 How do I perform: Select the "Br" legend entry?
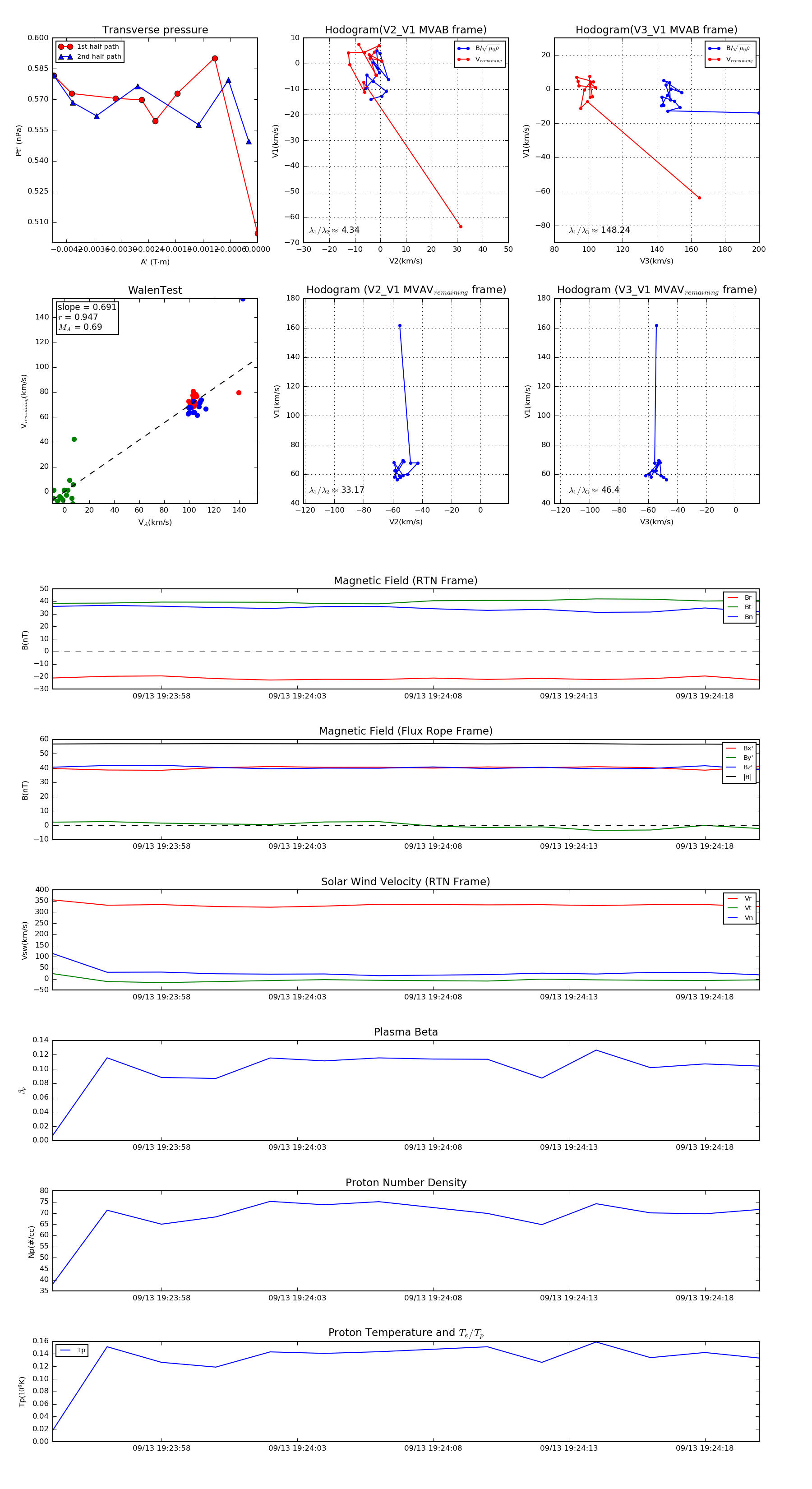pos(740,598)
